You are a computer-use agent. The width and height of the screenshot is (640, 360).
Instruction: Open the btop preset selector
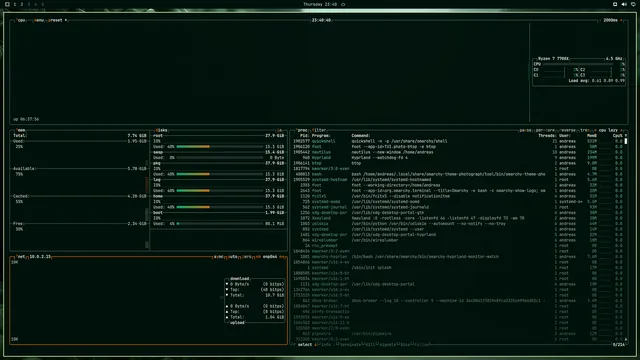(x=58, y=20)
